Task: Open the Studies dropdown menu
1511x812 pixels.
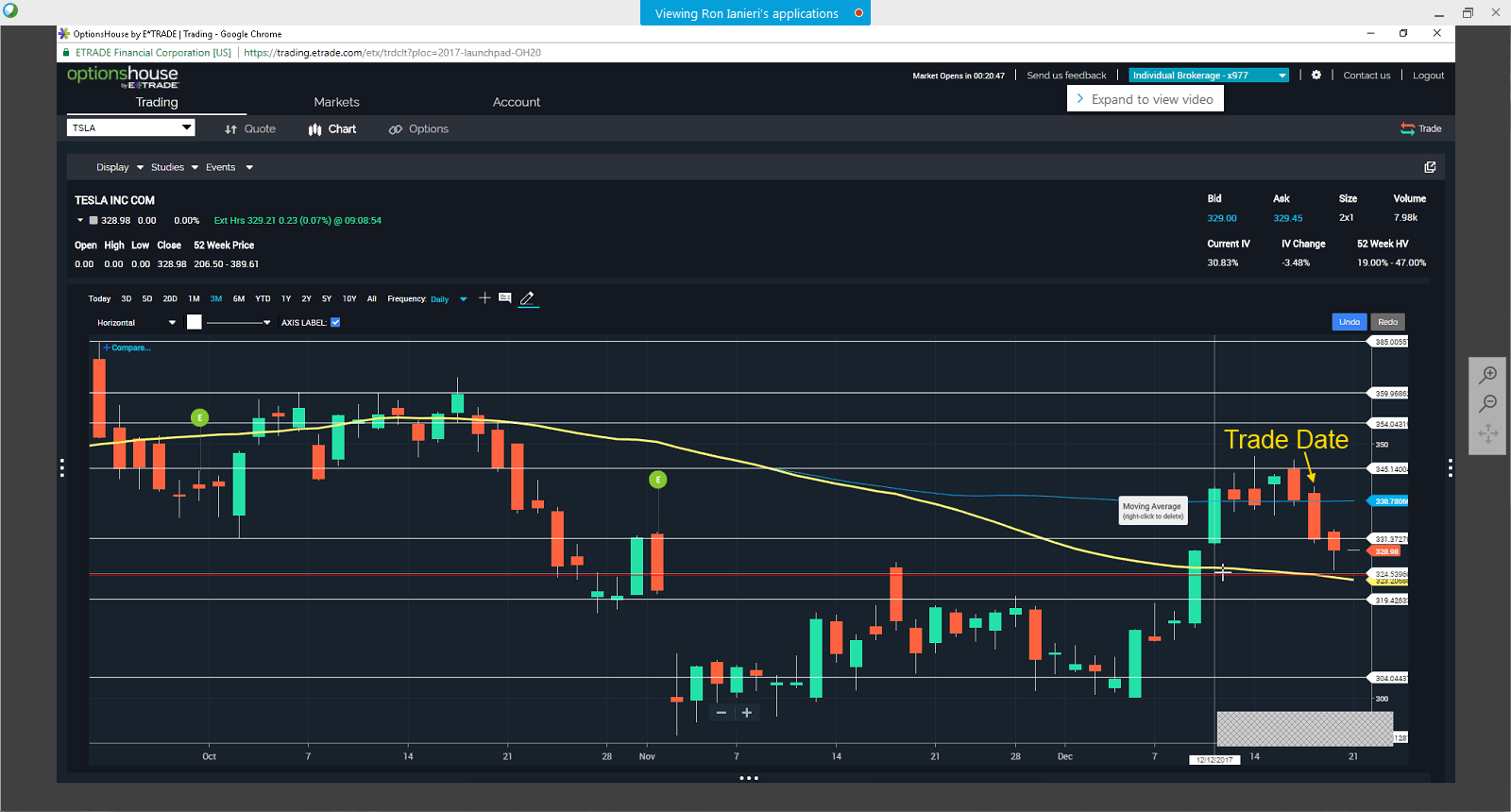Action: click(175, 167)
